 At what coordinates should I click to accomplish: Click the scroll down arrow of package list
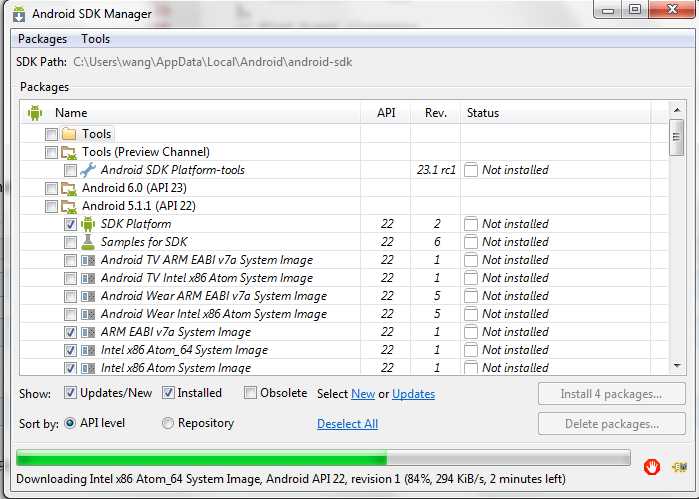[677, 366]
